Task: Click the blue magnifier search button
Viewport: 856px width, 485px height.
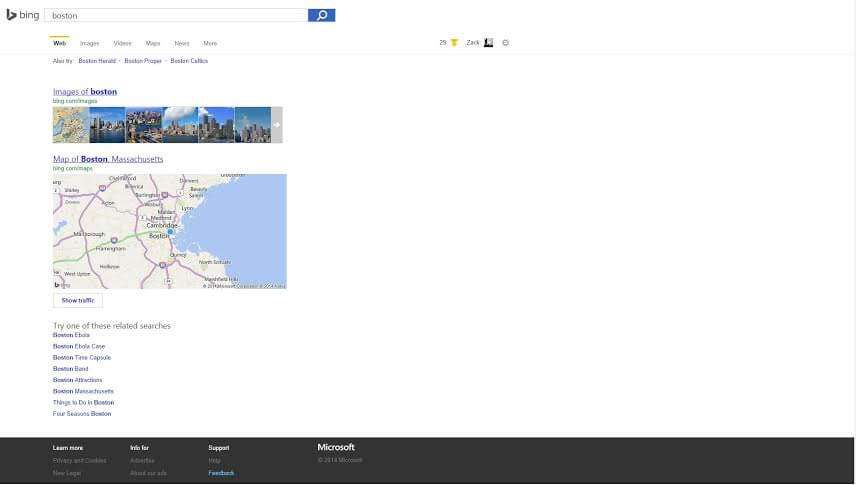Action: click(322, 15)
